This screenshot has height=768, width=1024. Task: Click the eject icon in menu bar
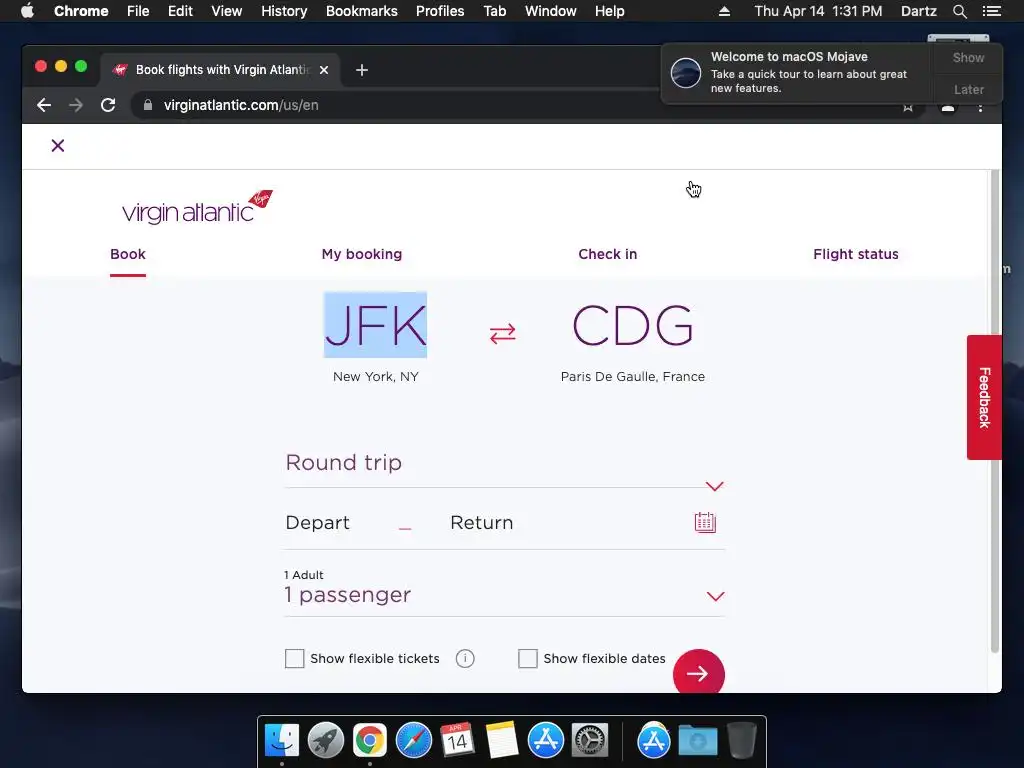click(724, 11)
